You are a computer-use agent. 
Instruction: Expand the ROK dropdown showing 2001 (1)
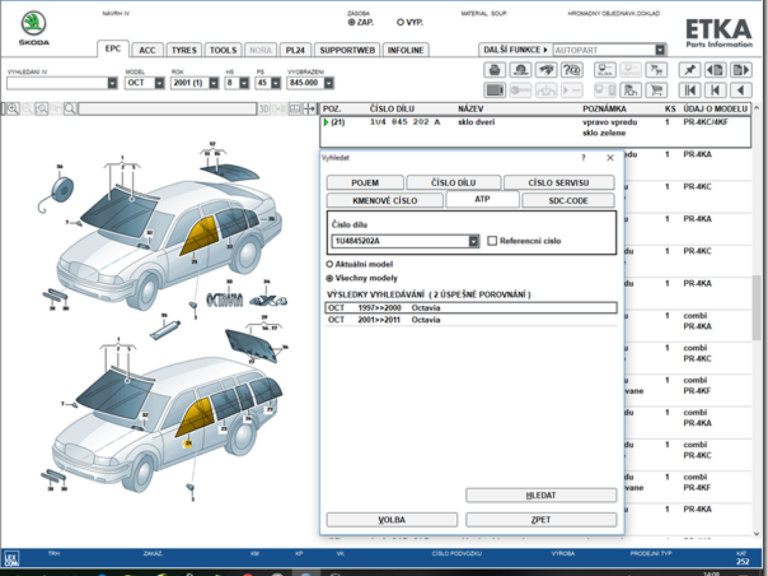pyautogui.click(x=213, y=83)
